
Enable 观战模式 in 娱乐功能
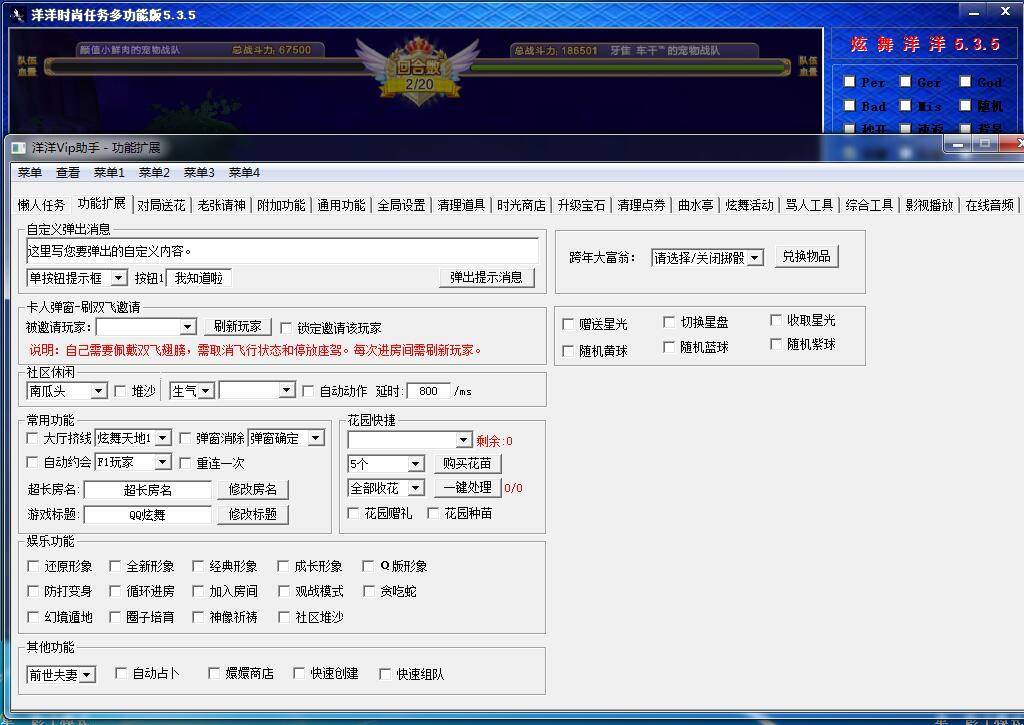pyautogui.click(x=285, y=591)
